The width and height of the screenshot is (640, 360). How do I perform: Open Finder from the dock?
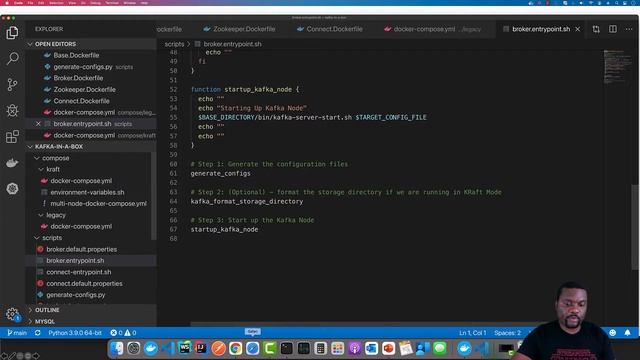pos(116,348)
